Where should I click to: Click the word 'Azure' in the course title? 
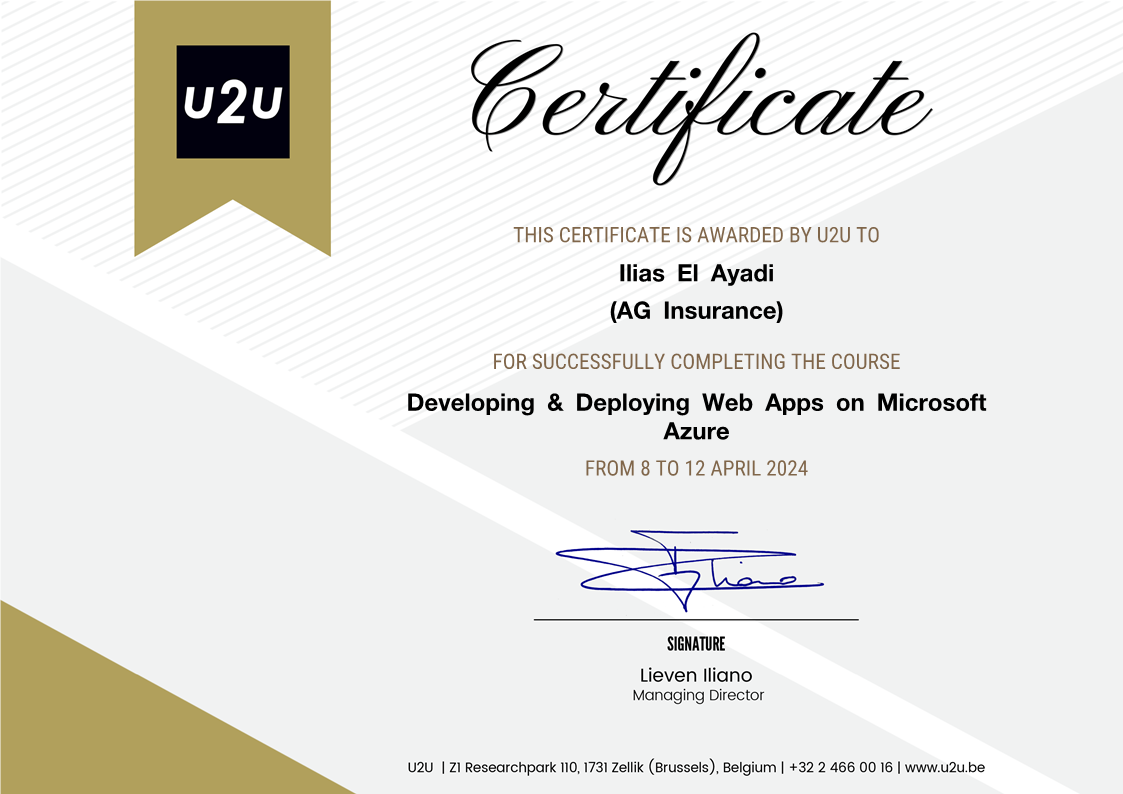[x=696, y=432]
